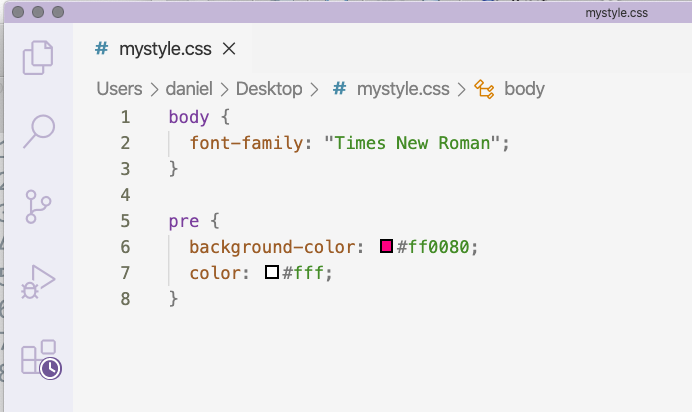Click the pre selector on line 5
The width and height of the screenshot is (692, 412).
pos(184,221)
